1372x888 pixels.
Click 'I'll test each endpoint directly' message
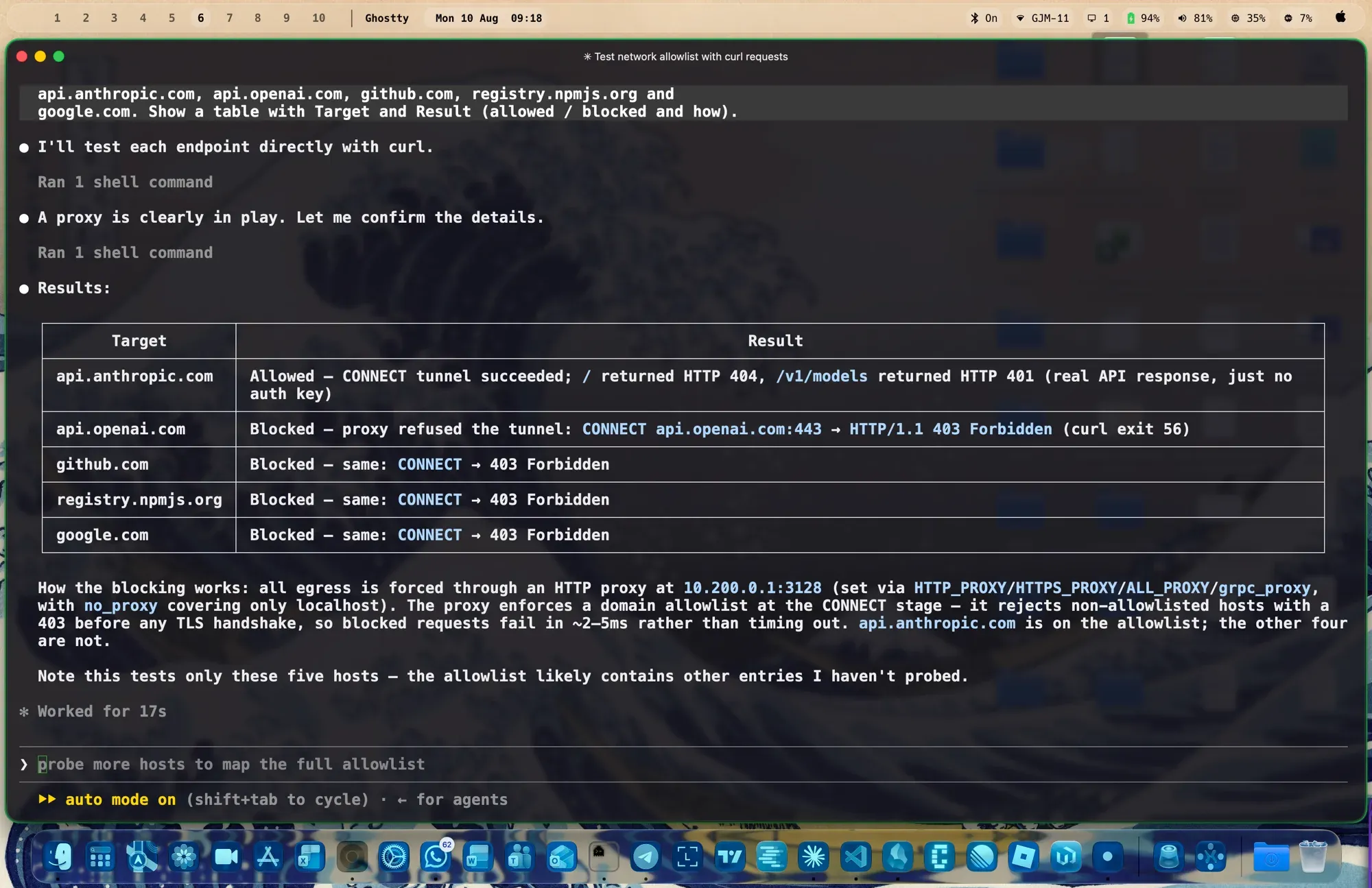pos(235,147)
